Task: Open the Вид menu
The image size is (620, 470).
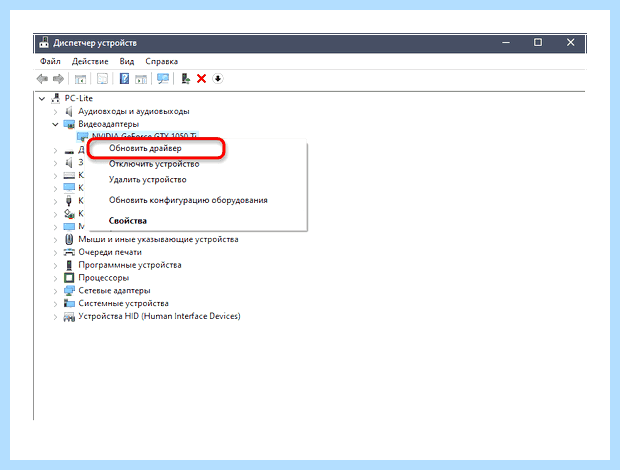Action: [x=127, y=61]
